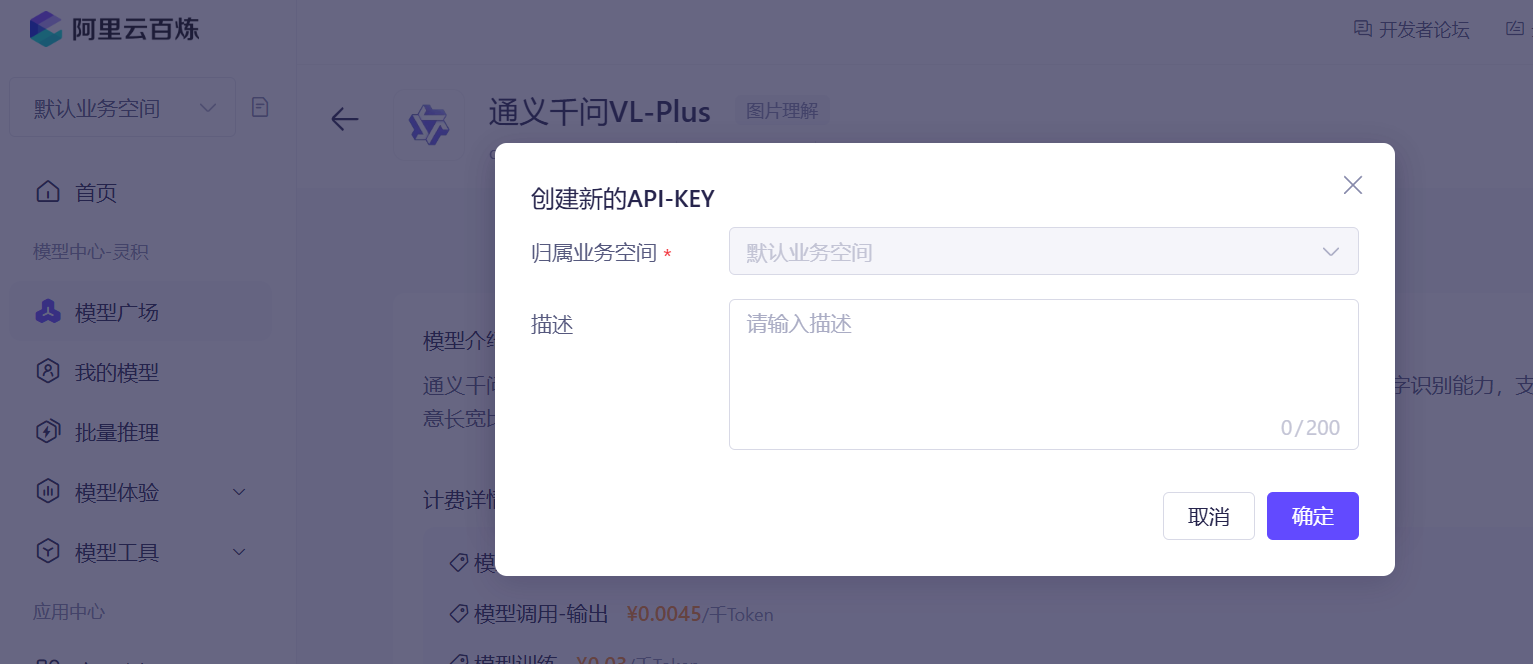Click the 取消 button
This screenshot has height=664, width=1533.
click(x=1208, y=516)
